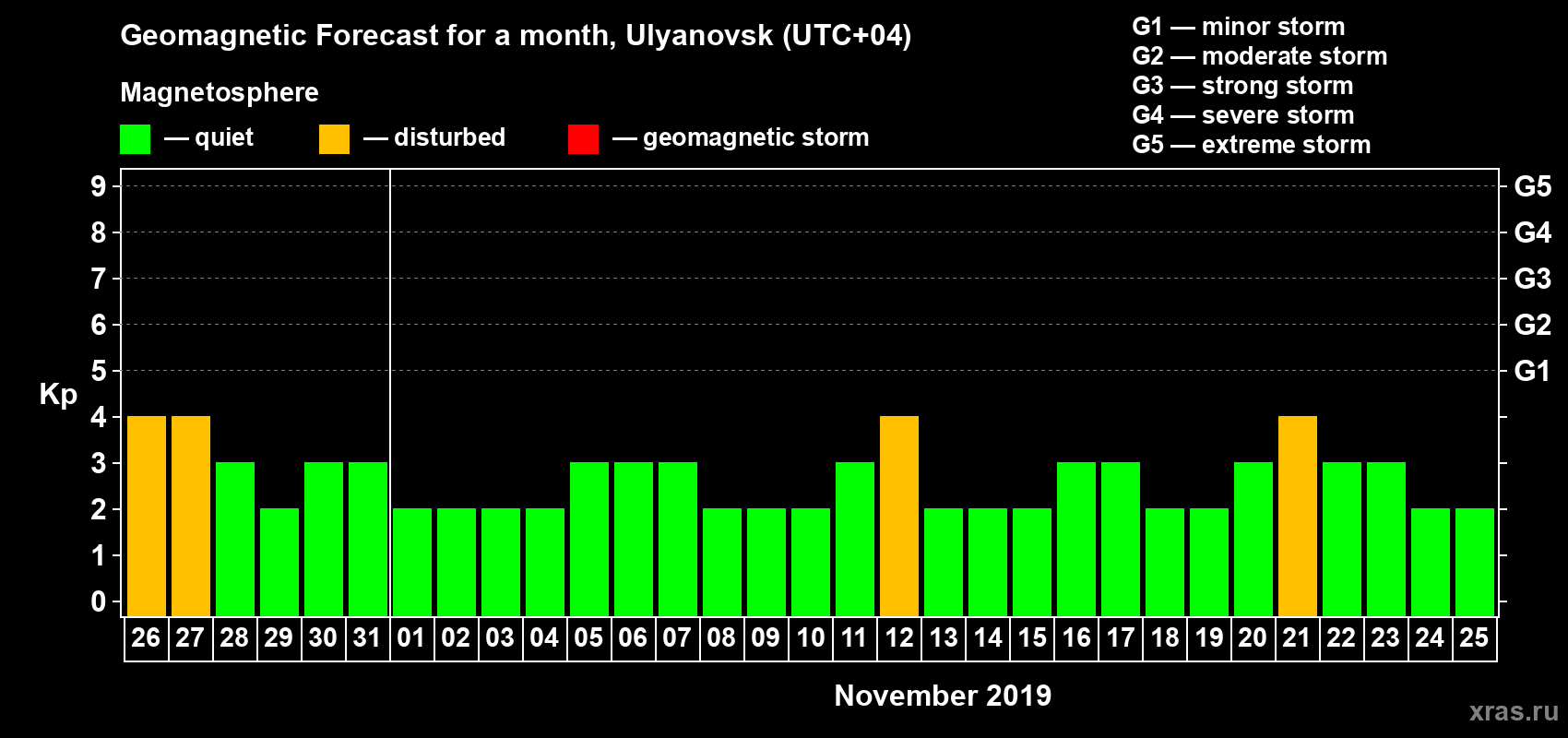The width and height of the screenshot is (1568, 738).
Task: Click the date label '15' on the axis
Action: [x=1032, y=638]
